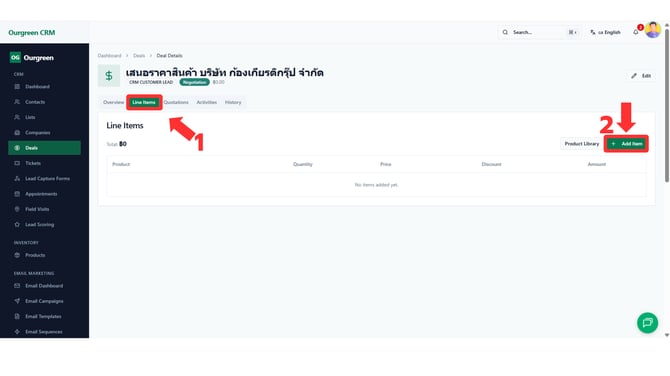Switch to the History tab

(233, 102)
